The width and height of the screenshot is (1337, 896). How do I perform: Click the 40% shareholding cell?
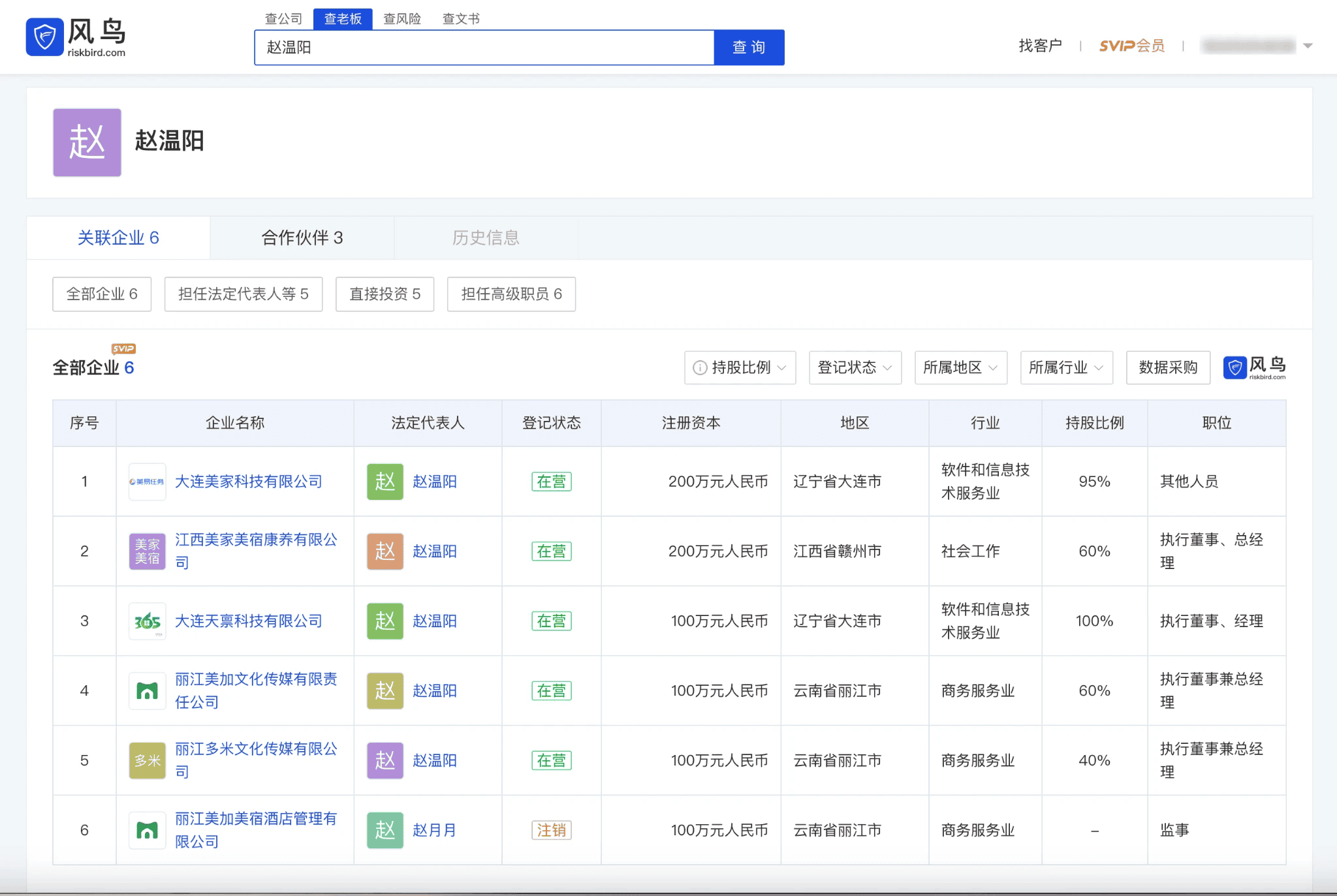pos(1095,761)
